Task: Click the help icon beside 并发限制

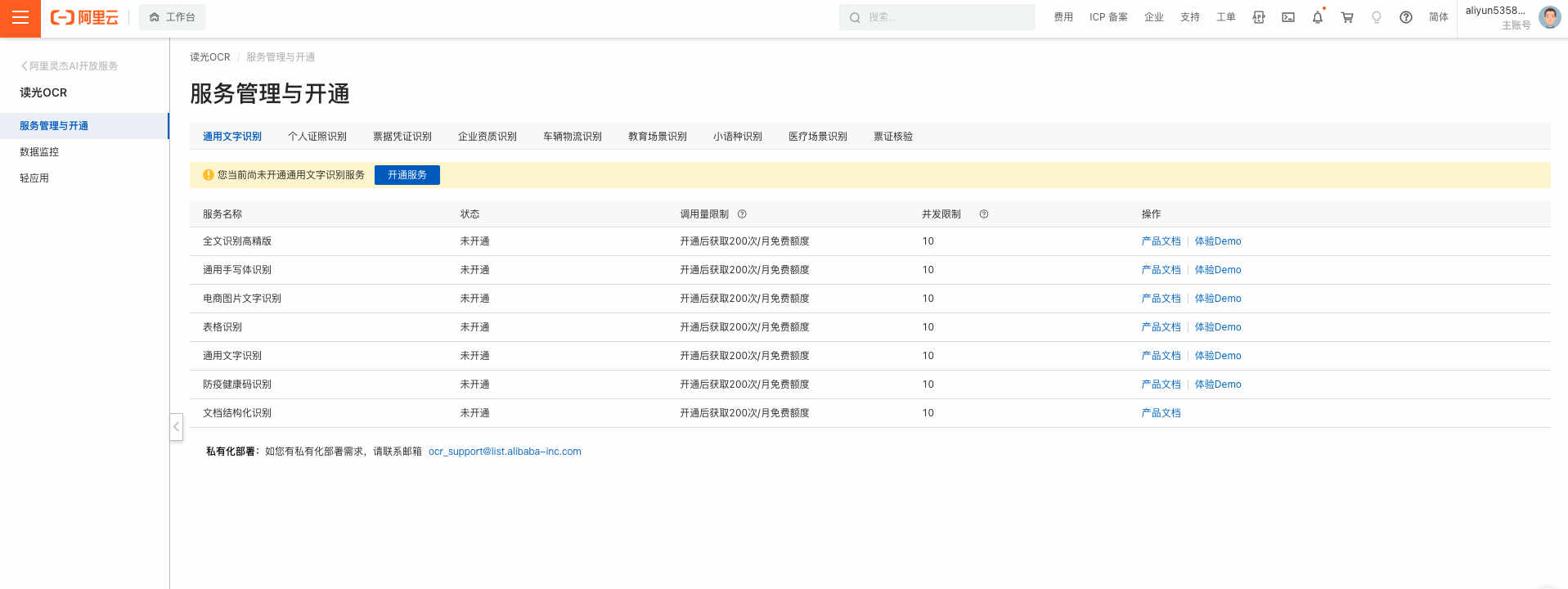Action: pos(984,214)
